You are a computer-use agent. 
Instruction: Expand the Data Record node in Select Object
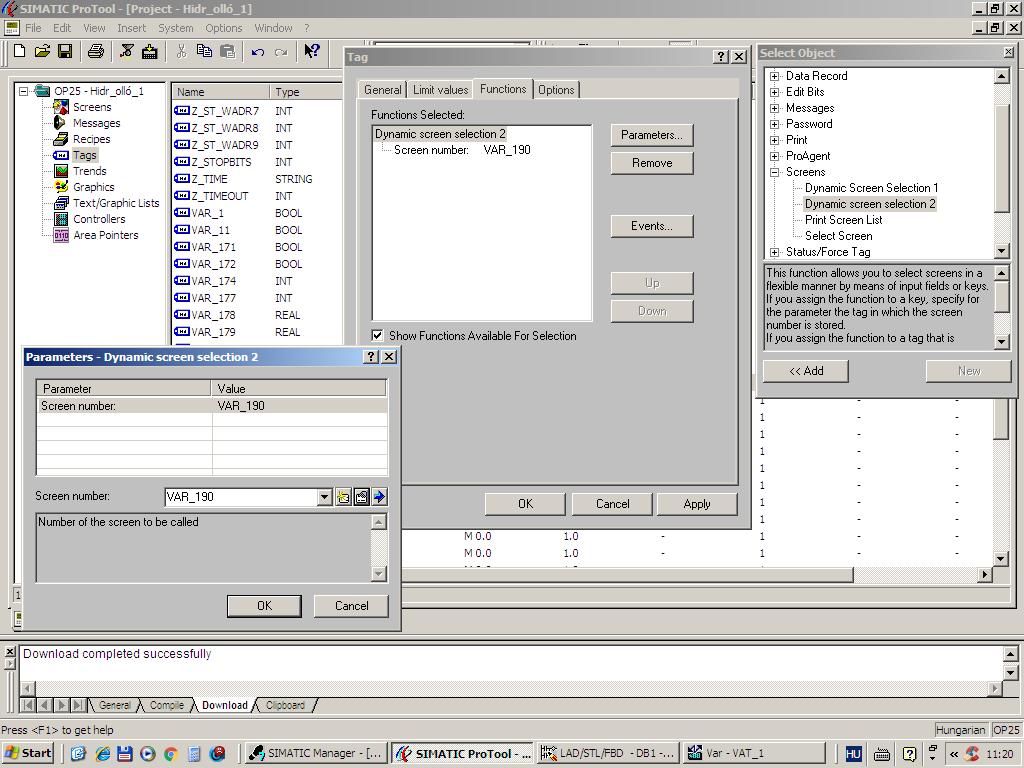tap(775, 76)
